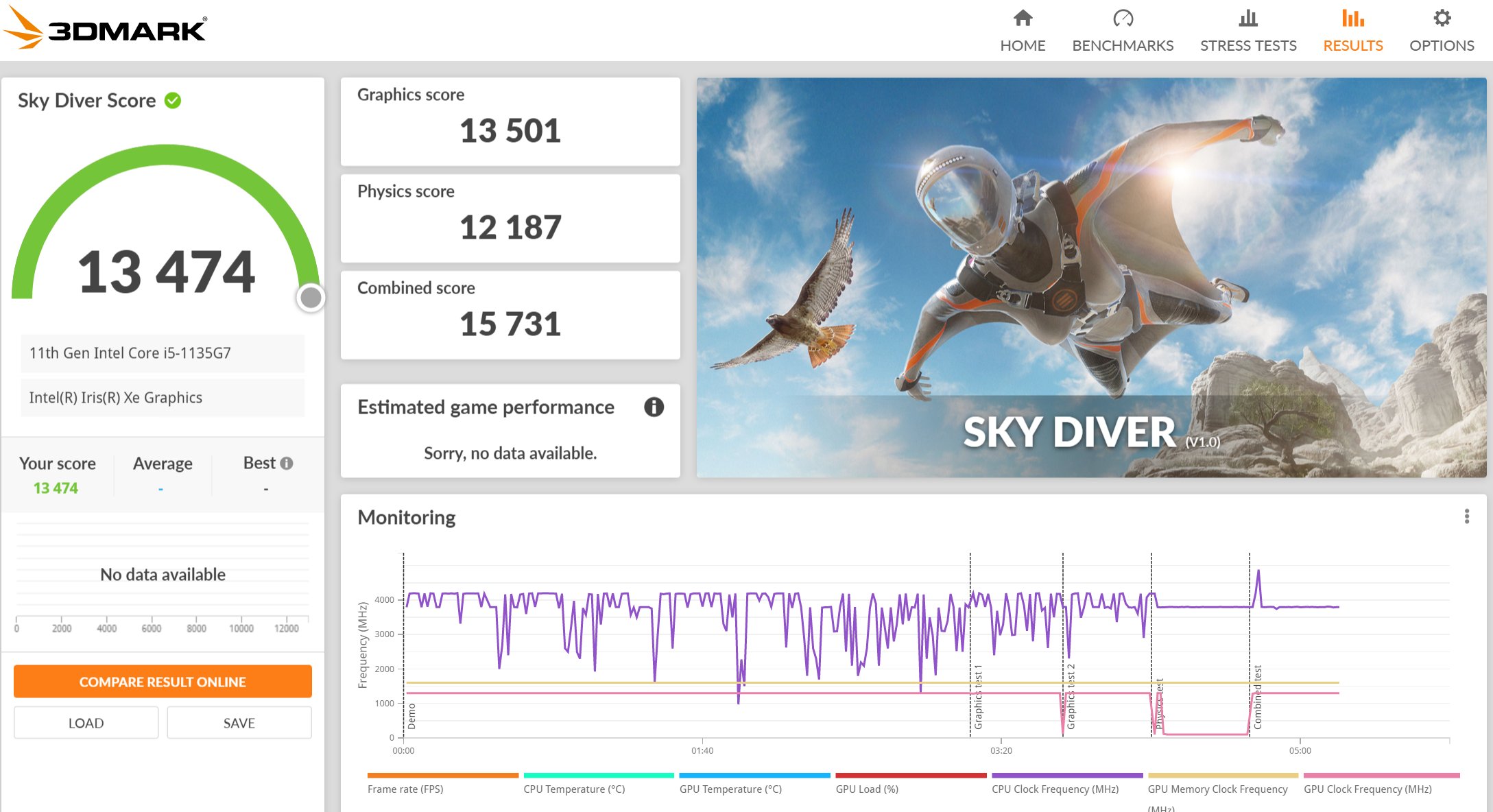Click the green Your score 13 474 value
Image resolution: width=1493 pixels, height=812 pixels.
56,488
